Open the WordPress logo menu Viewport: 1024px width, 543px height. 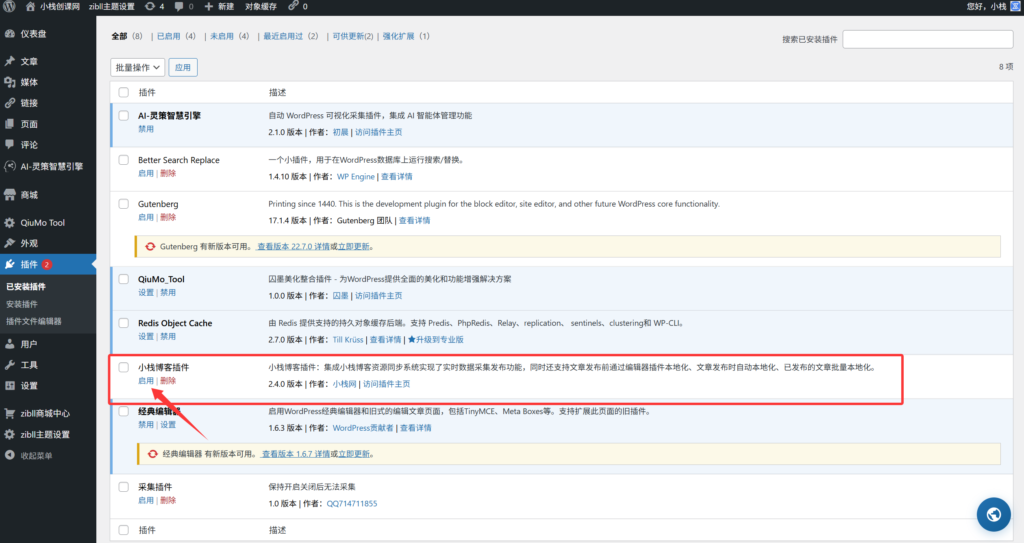(x=9, y=7)
